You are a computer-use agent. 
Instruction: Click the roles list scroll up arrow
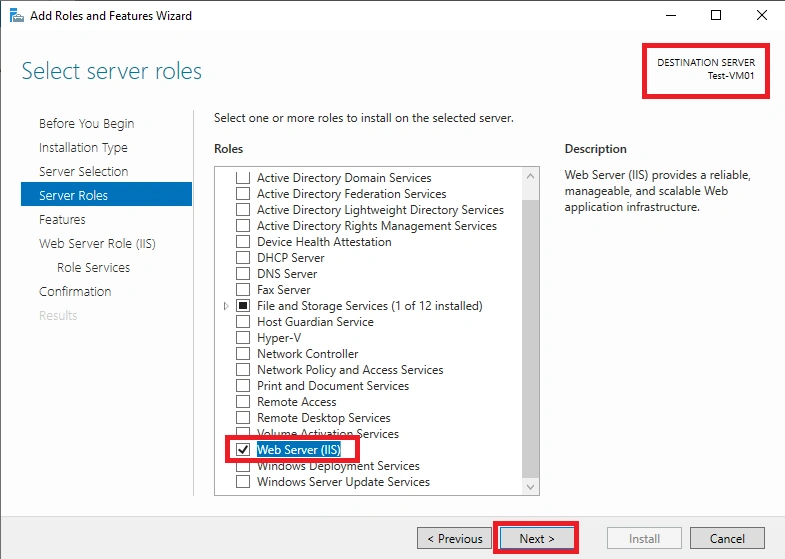point(530,176)
